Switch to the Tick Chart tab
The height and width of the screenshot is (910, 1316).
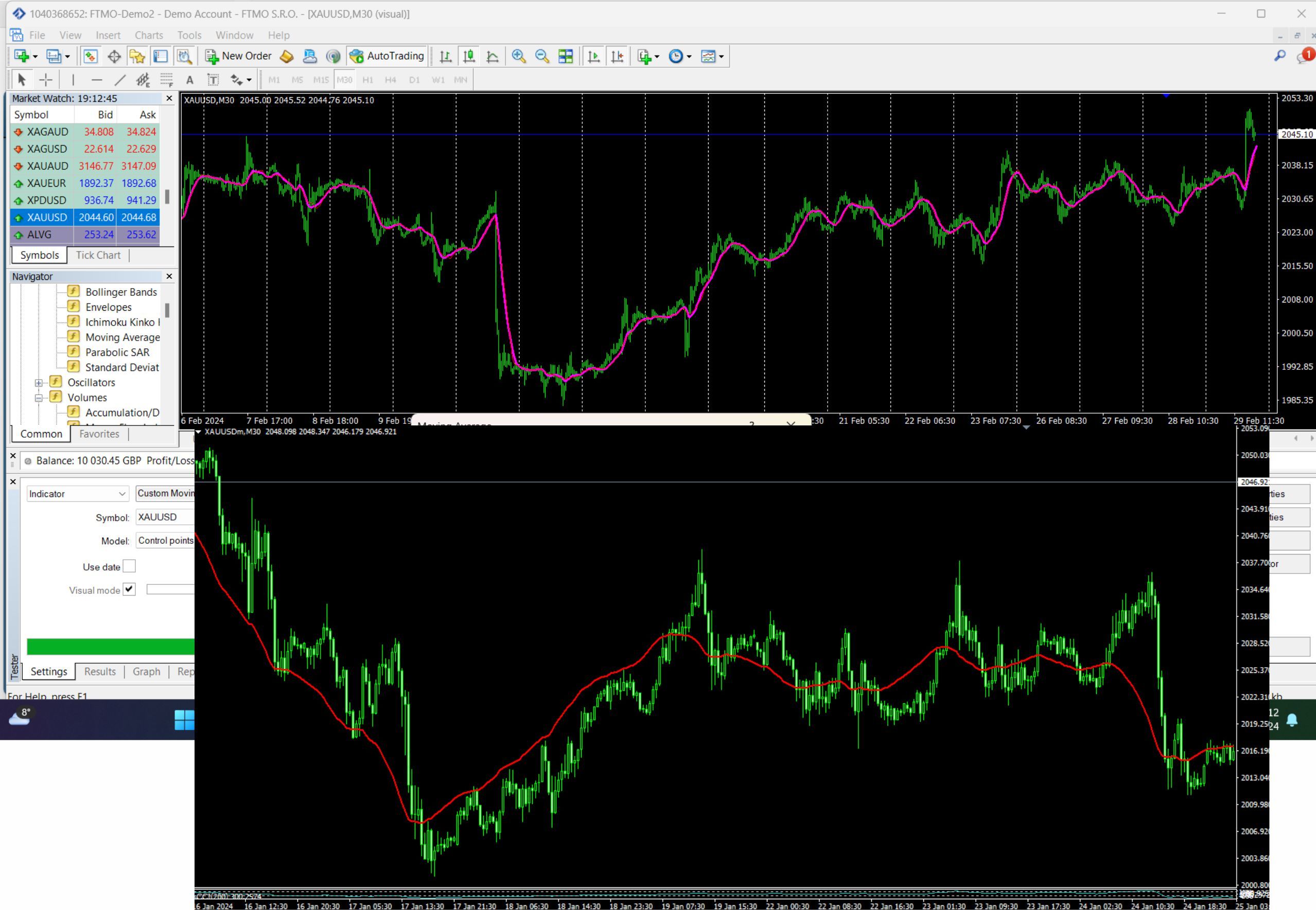point(98,256)
